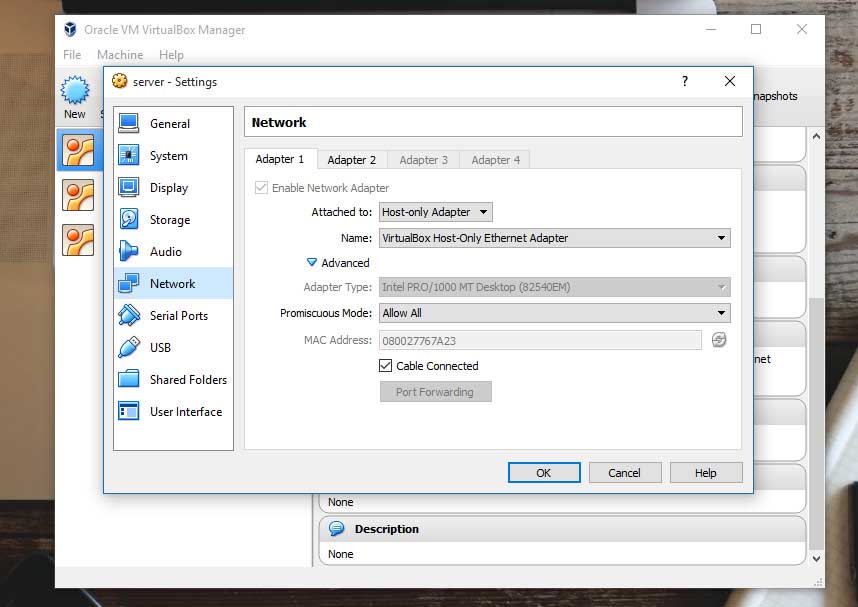
Task: Select the first VM icon in the list
Action: [x=78, y=150]
